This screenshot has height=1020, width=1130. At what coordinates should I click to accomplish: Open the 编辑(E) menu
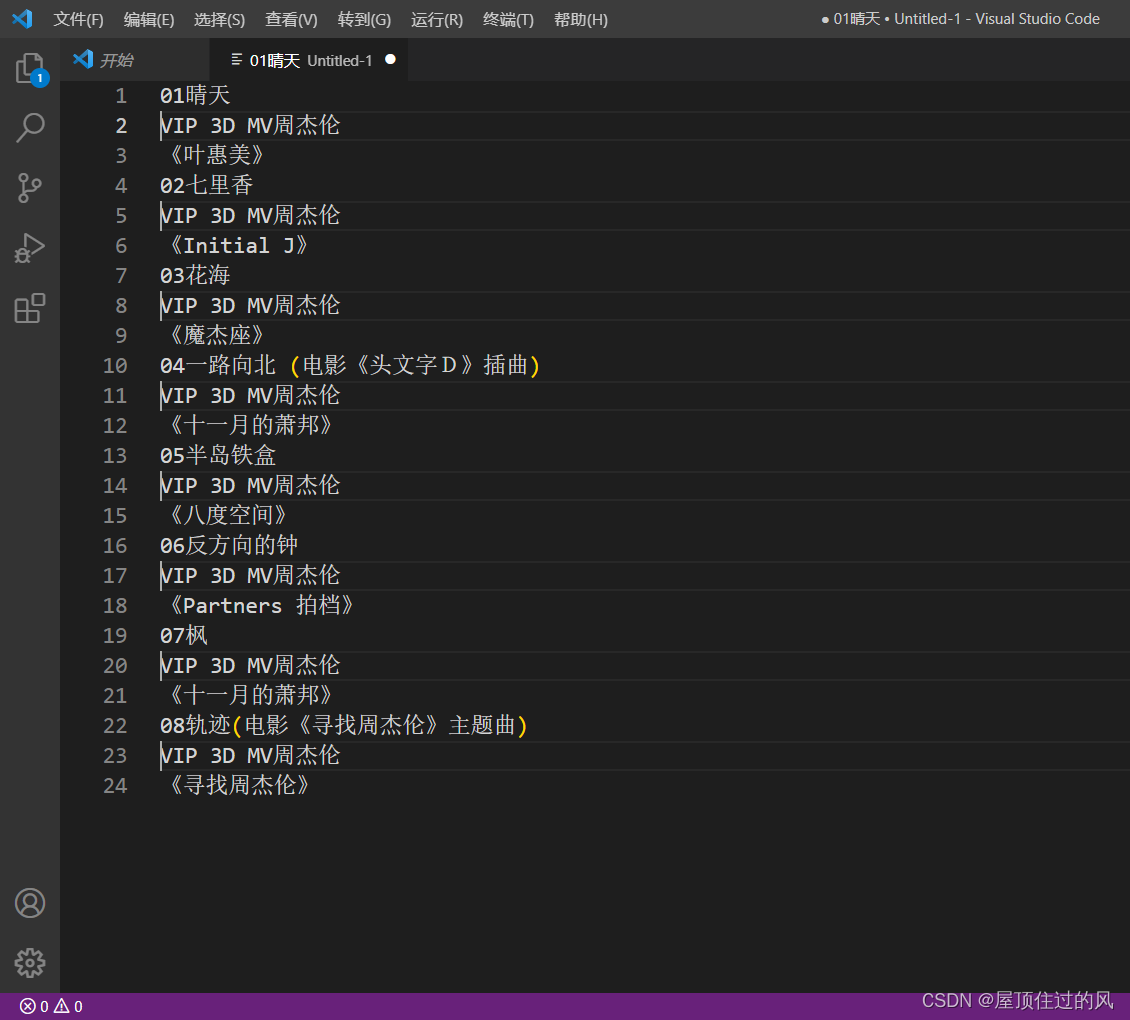148,19
